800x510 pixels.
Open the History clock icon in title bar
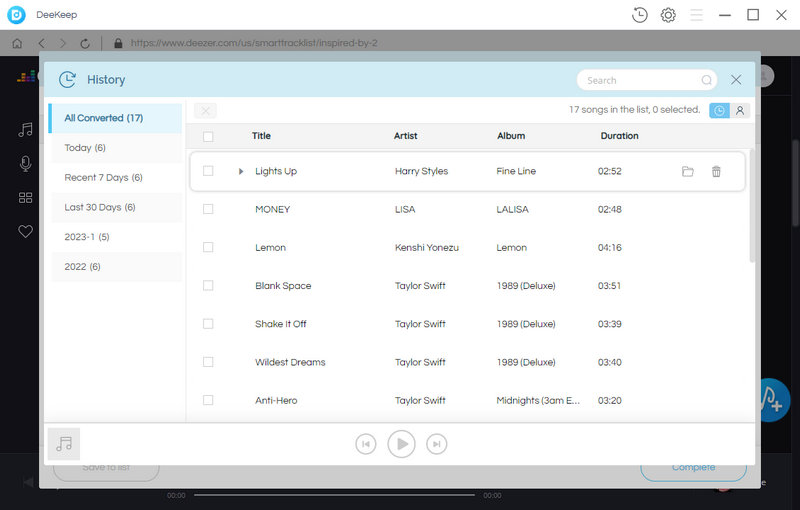[639, 15]
